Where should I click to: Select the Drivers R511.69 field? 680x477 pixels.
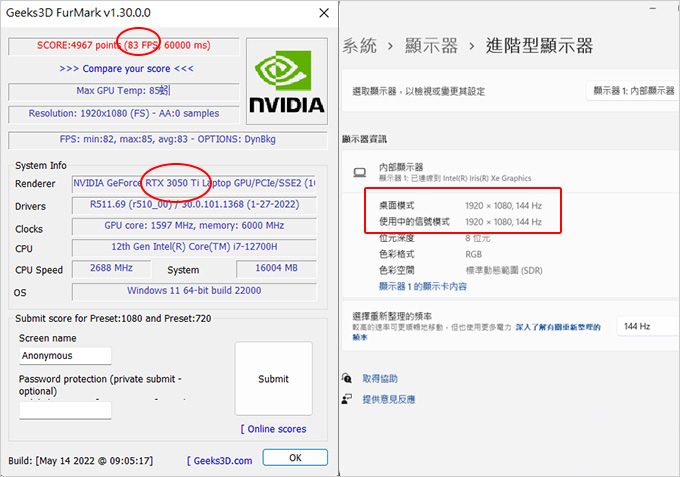[x=194, y=205]
